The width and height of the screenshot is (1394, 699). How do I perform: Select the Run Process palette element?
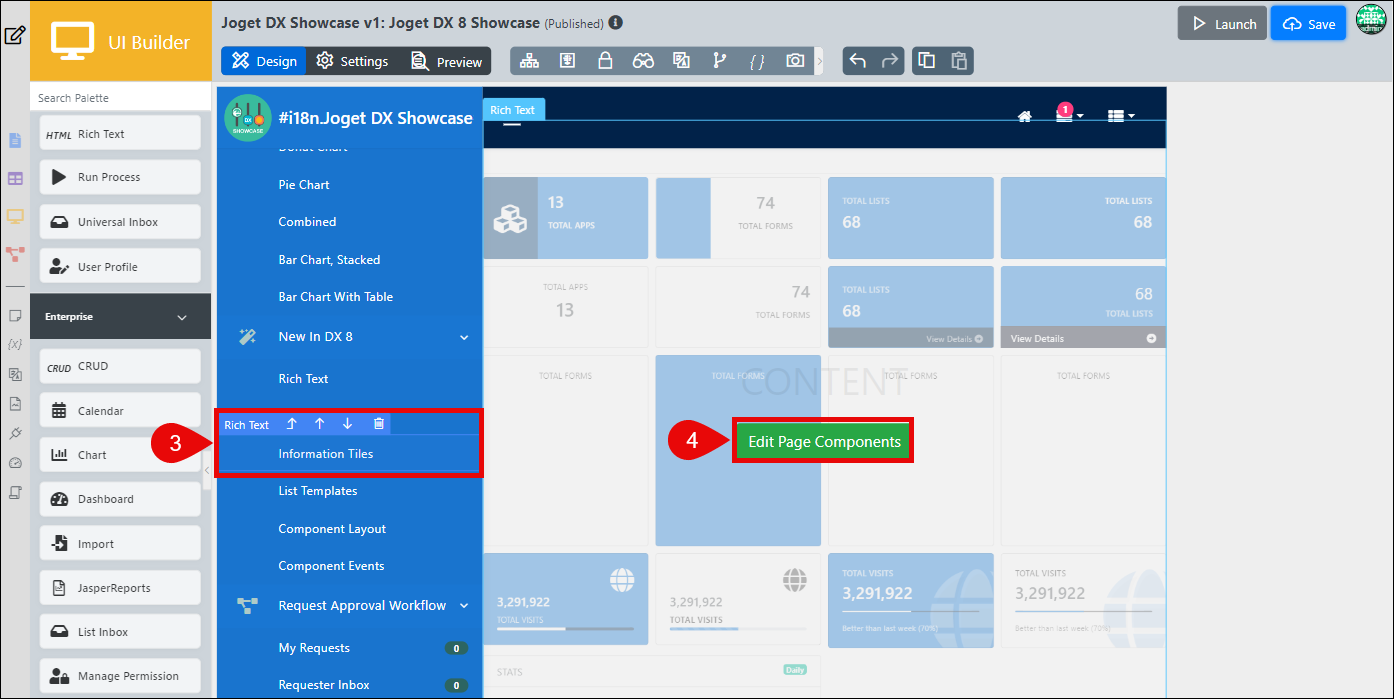pyautogui.click(x=120, y=177)
